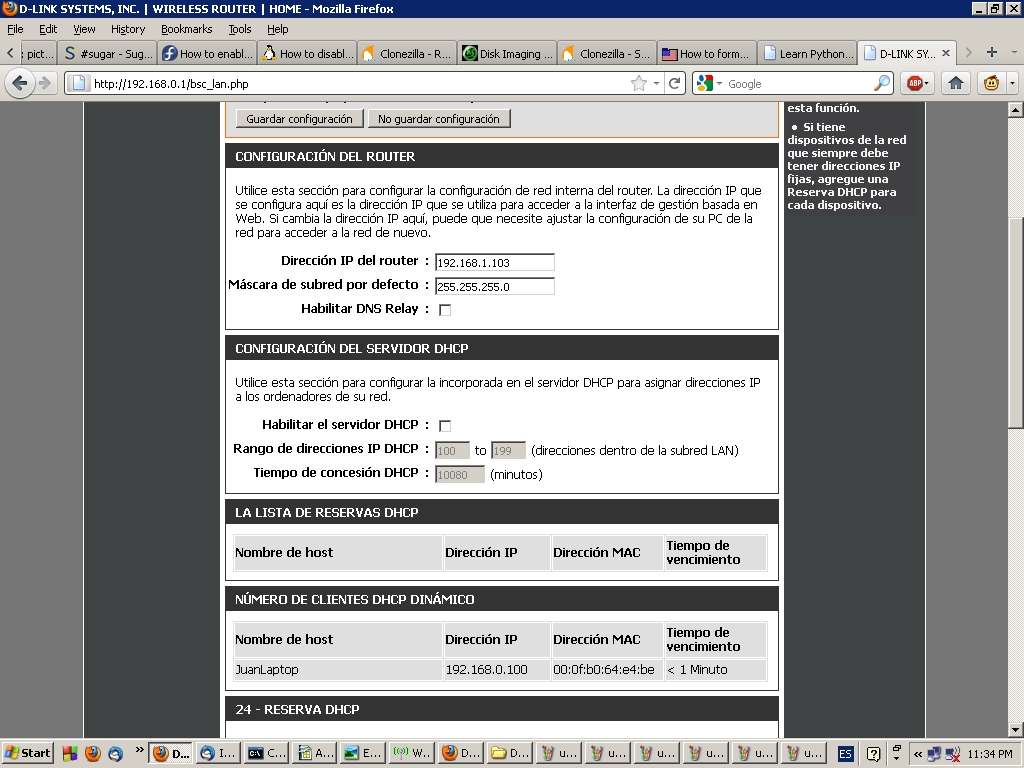The height and width of the screenshot is (768, 1024).
Task: Expand the list-all-tabs dropdown arrow
Action: tap(1013, 53)
